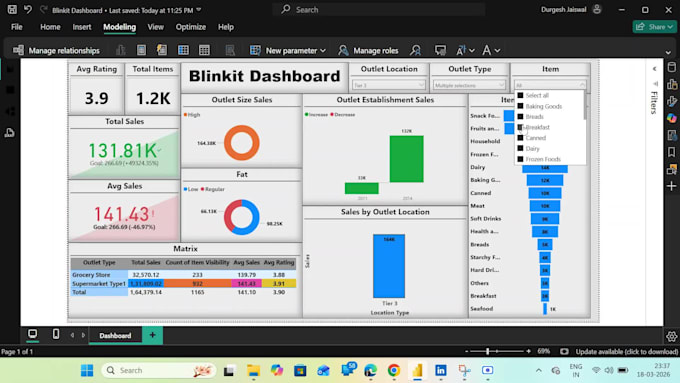Switch to desktop layout icon at bottom
The width and height of the screenshot is (680, 383).
(33, 334)
